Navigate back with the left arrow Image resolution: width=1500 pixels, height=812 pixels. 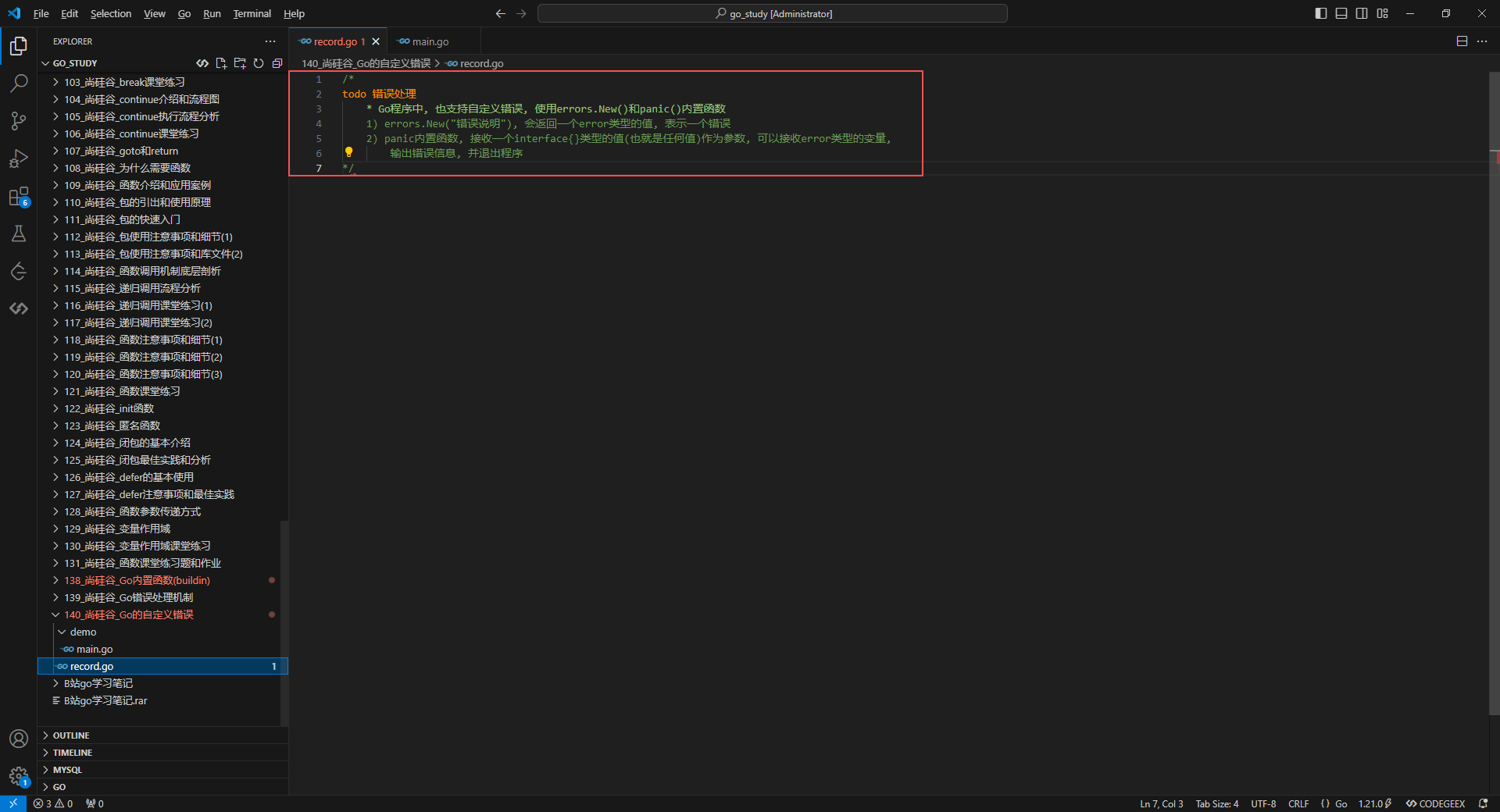[501, 13]
